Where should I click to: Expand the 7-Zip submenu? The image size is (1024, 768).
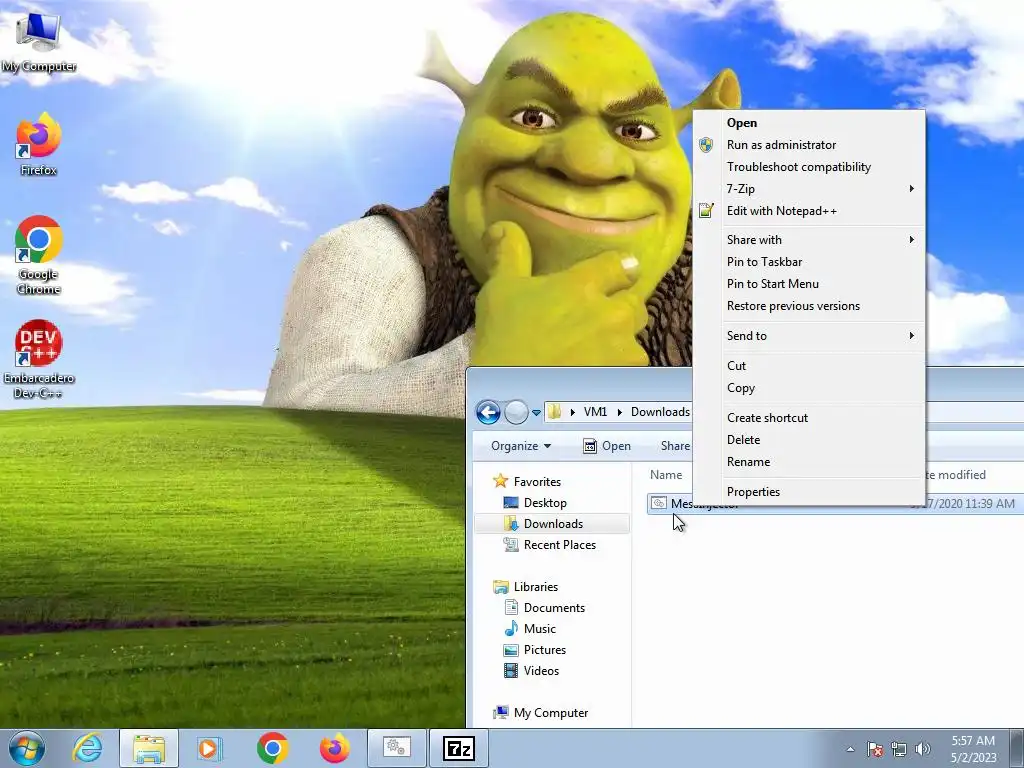point(808,189)
